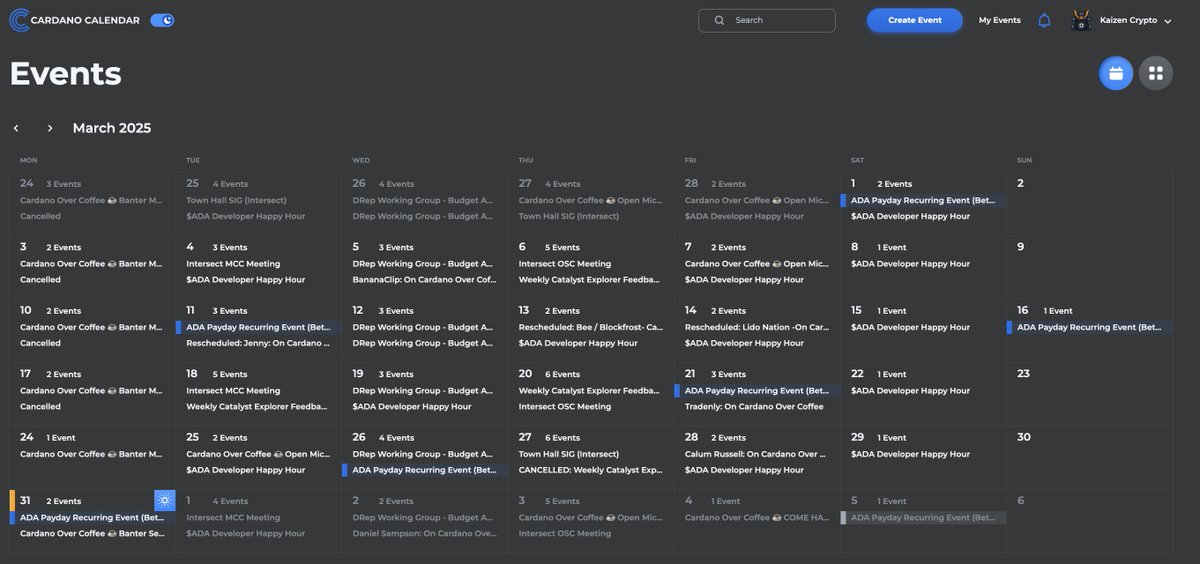Click the search magnifier icon
1200x564 pixels.
click(719, 20)
